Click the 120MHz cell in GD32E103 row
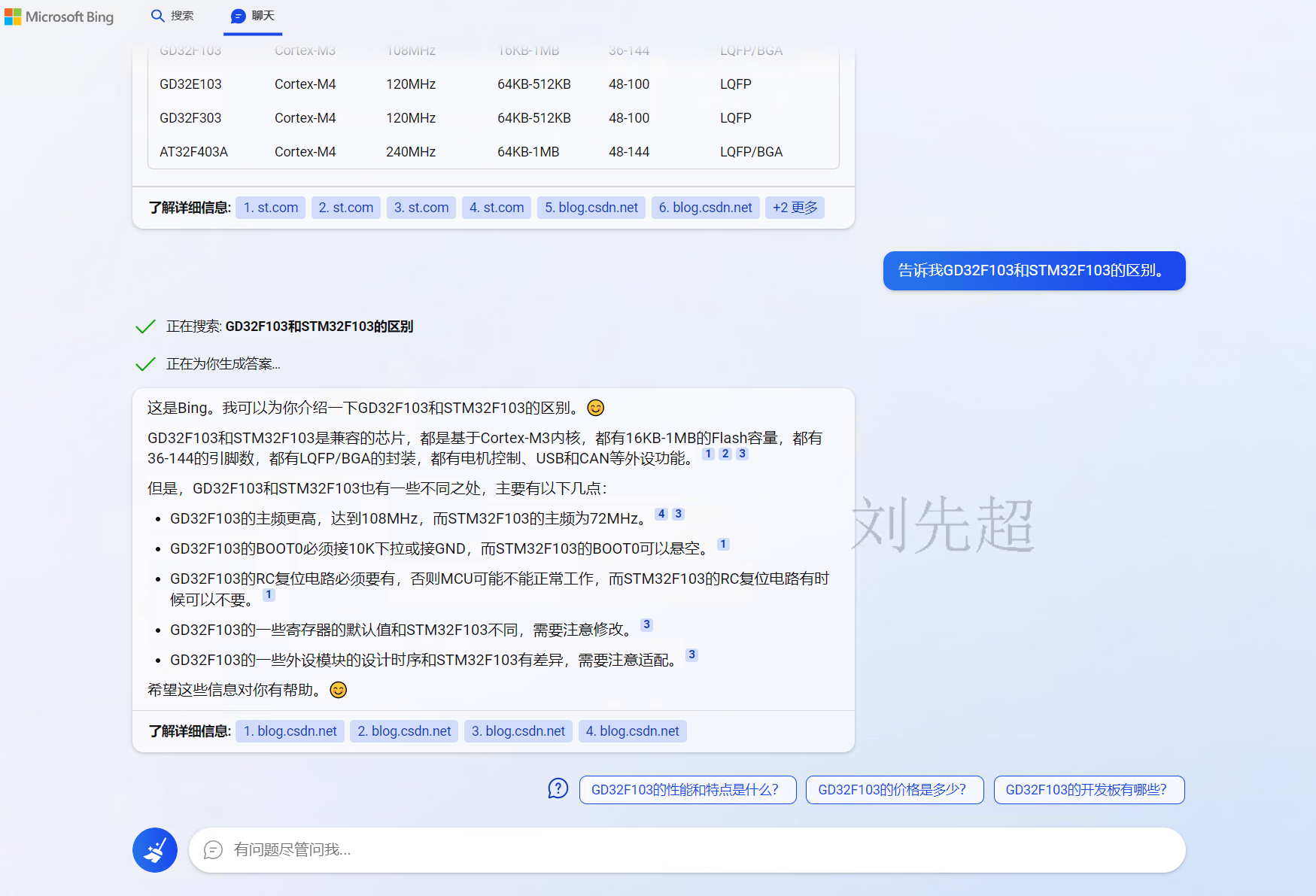The width and height of the screenshot is (1316, 896). click(411, 84)
